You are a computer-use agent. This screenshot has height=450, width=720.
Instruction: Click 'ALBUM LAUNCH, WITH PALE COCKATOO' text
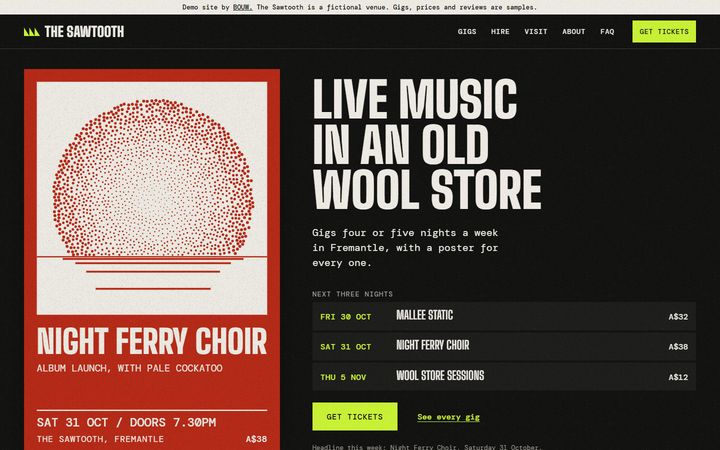pyautogui.click(x=129, y=368)
